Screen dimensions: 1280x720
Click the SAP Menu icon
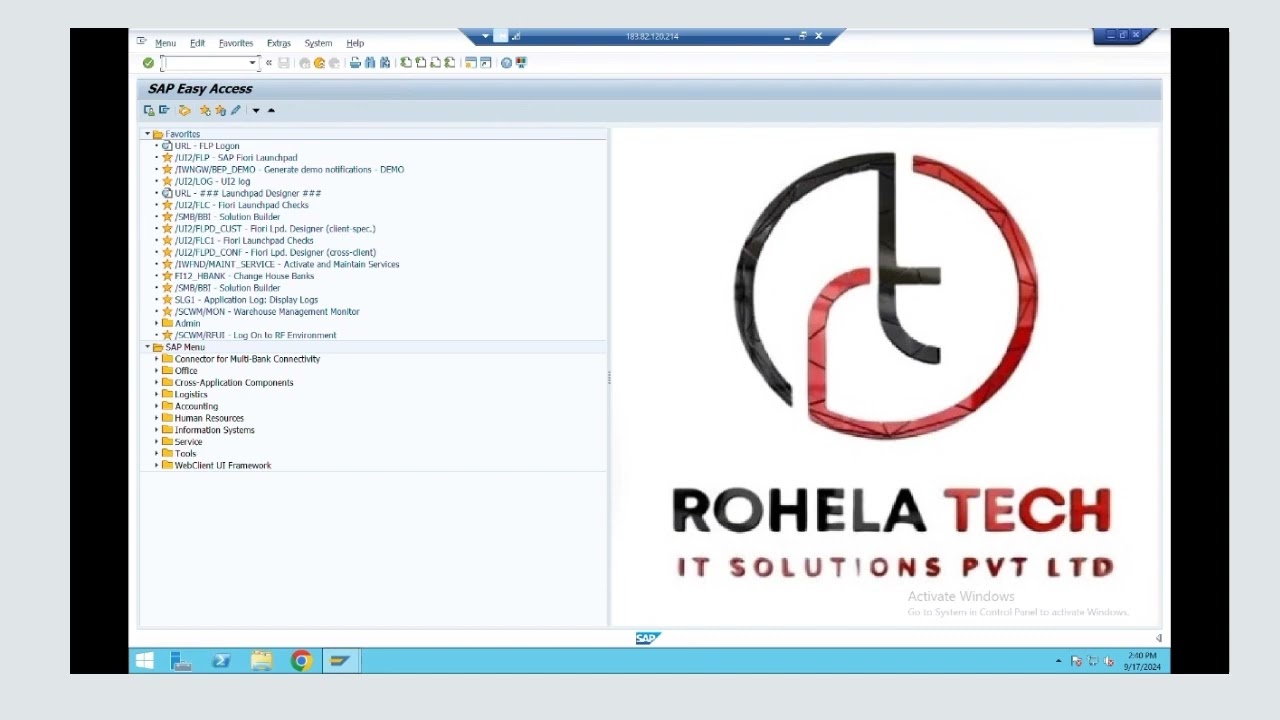coord(164,111)
